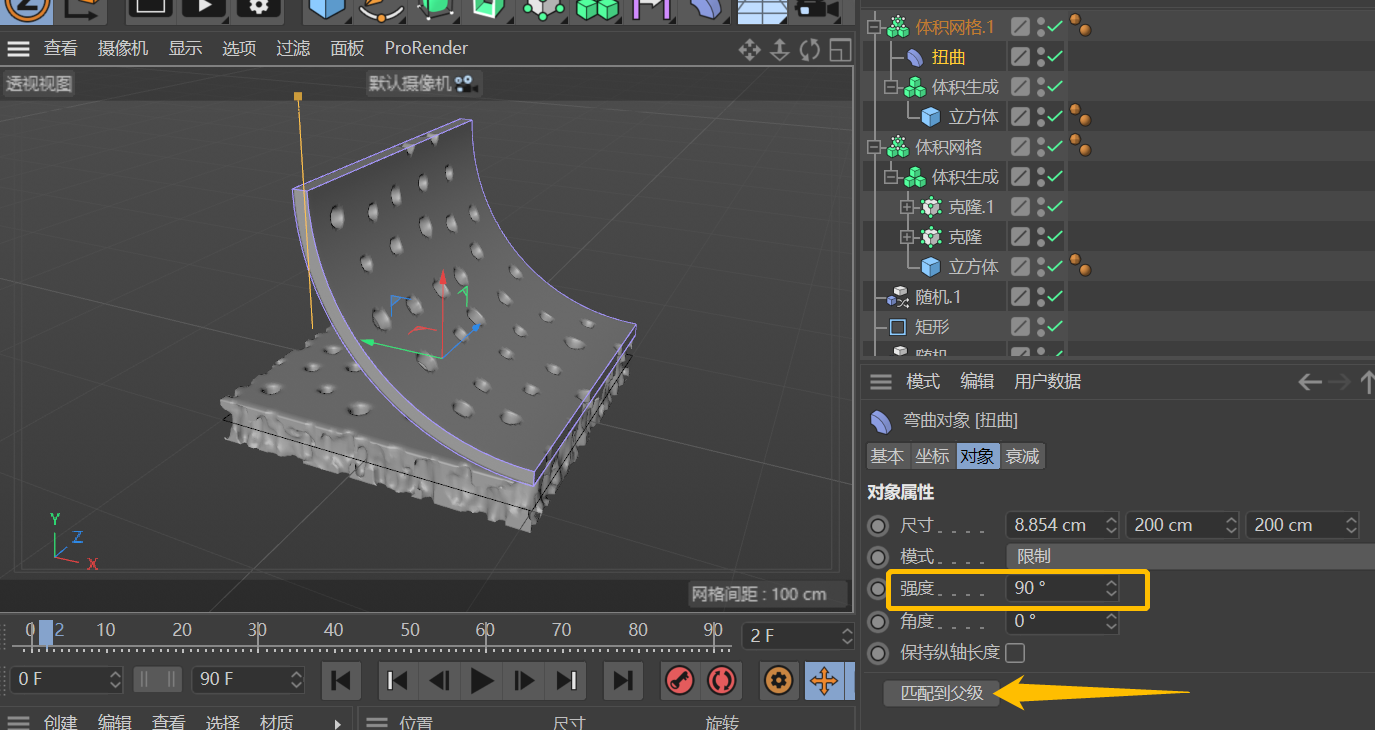Click the preview range slider bar
The image size is (1375, 730).
click(158, 680)
